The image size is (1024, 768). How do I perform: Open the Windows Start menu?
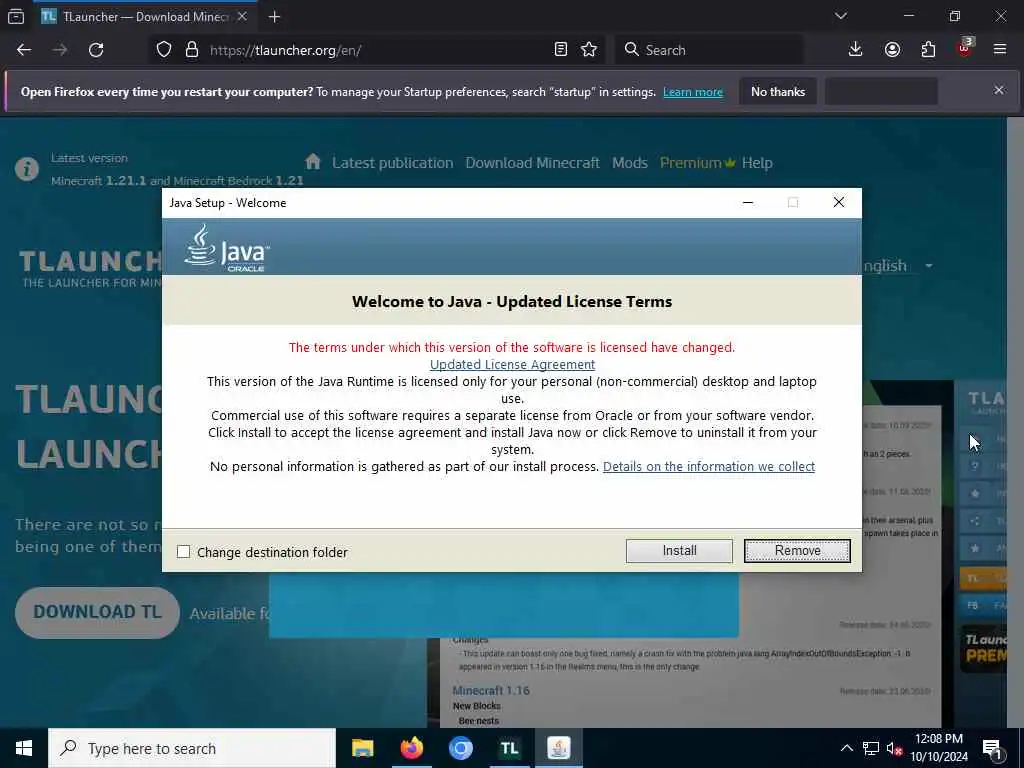pos(24,748)
